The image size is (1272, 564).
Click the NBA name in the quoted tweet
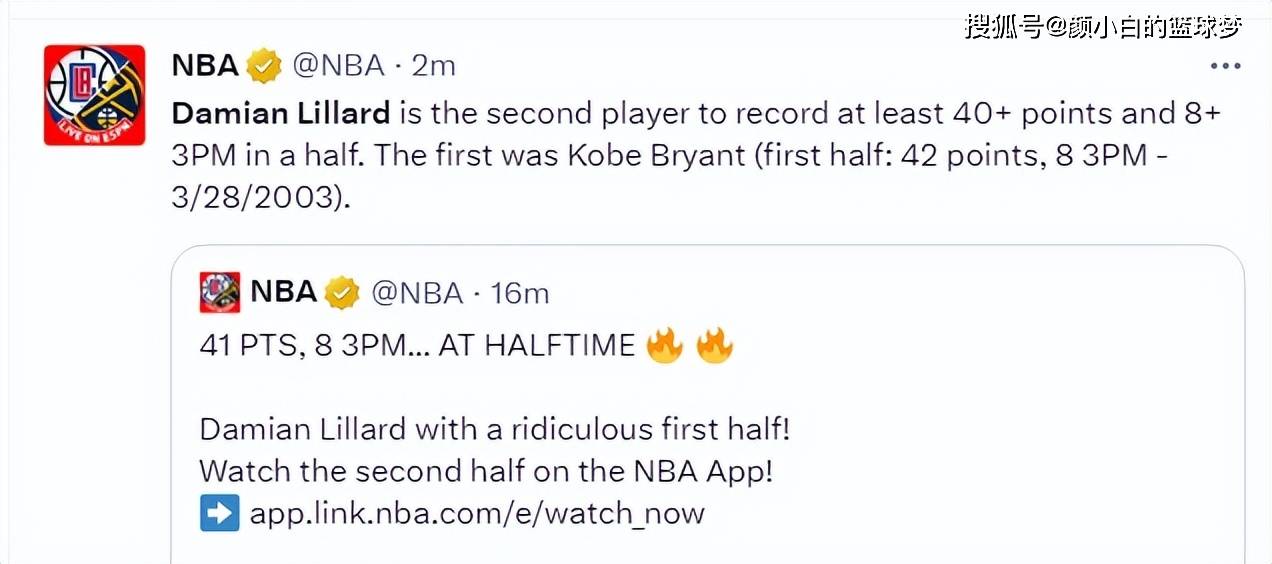pyautogui.click(x=283, y=292)
